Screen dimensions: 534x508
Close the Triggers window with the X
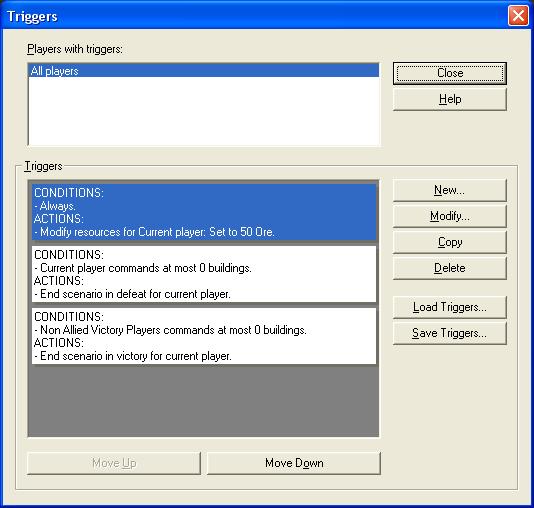point(518,15)
